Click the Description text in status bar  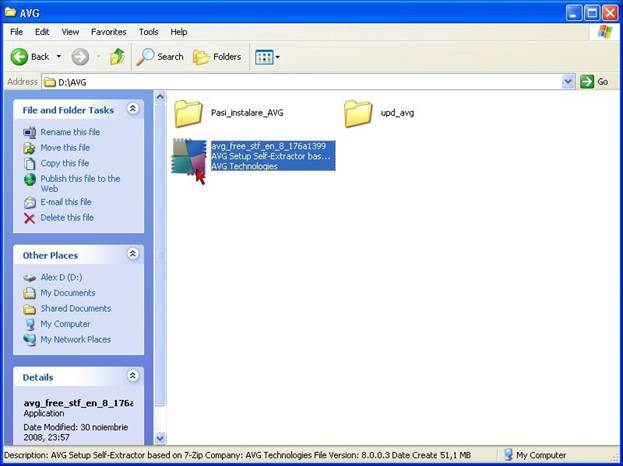[220, 455]
